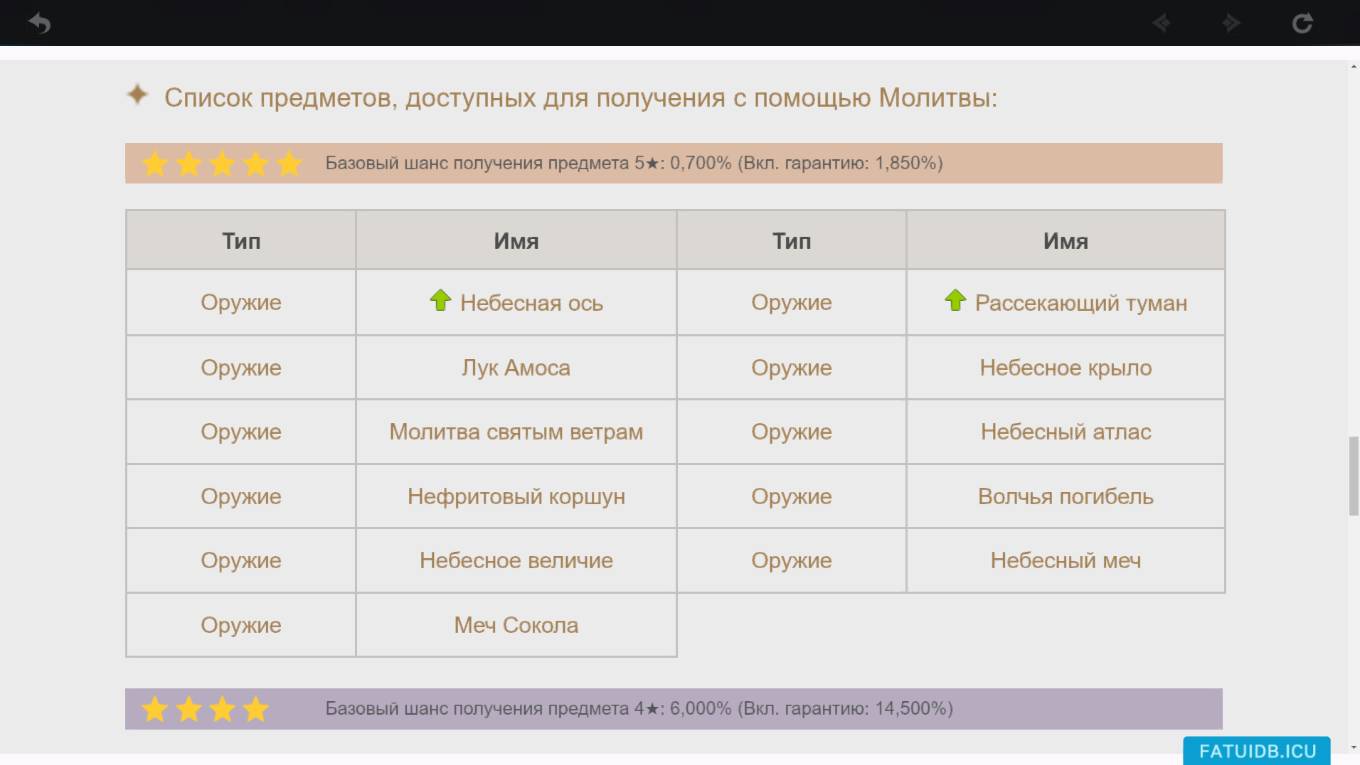Viewport: 1360px width, 765px height.
Task: Click Небесное величие in the table
Action: (516, 560)
